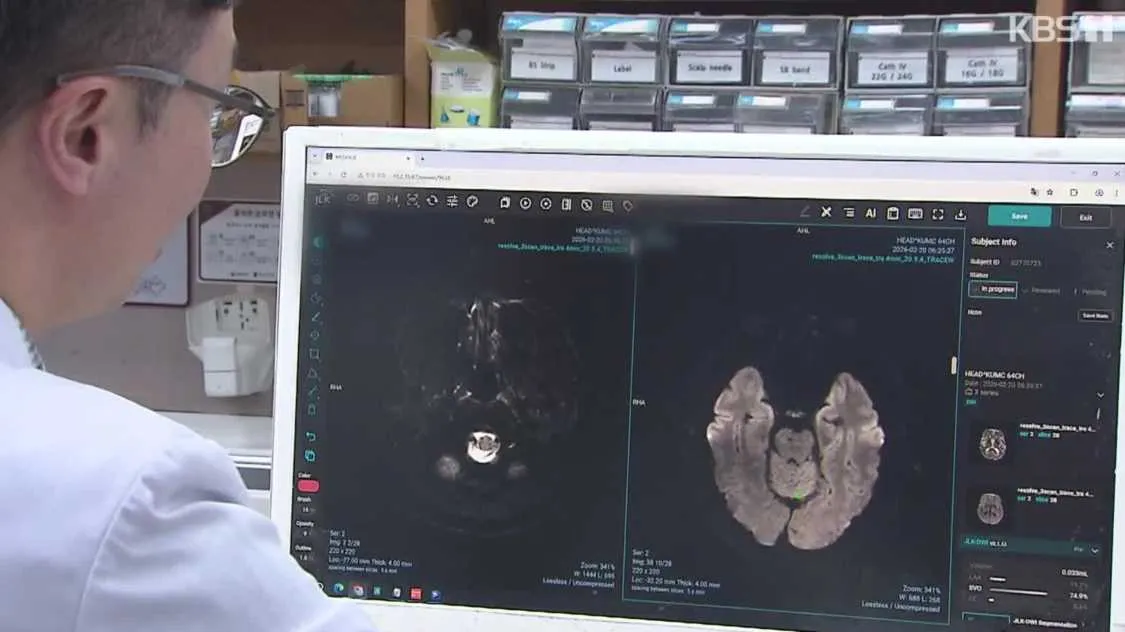Image resolution: width=1125 pixels, height=632 pixels.
Task: Select the rectangle tool in the left toolbar
Action: (x=314, y=354)
